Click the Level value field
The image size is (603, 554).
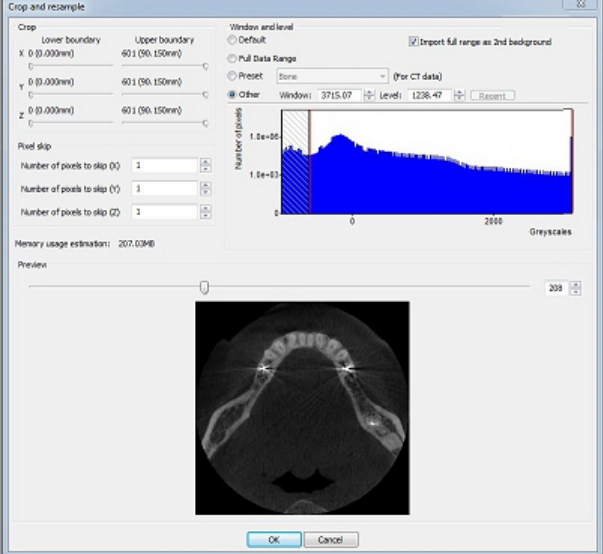(x=429, y=95)
